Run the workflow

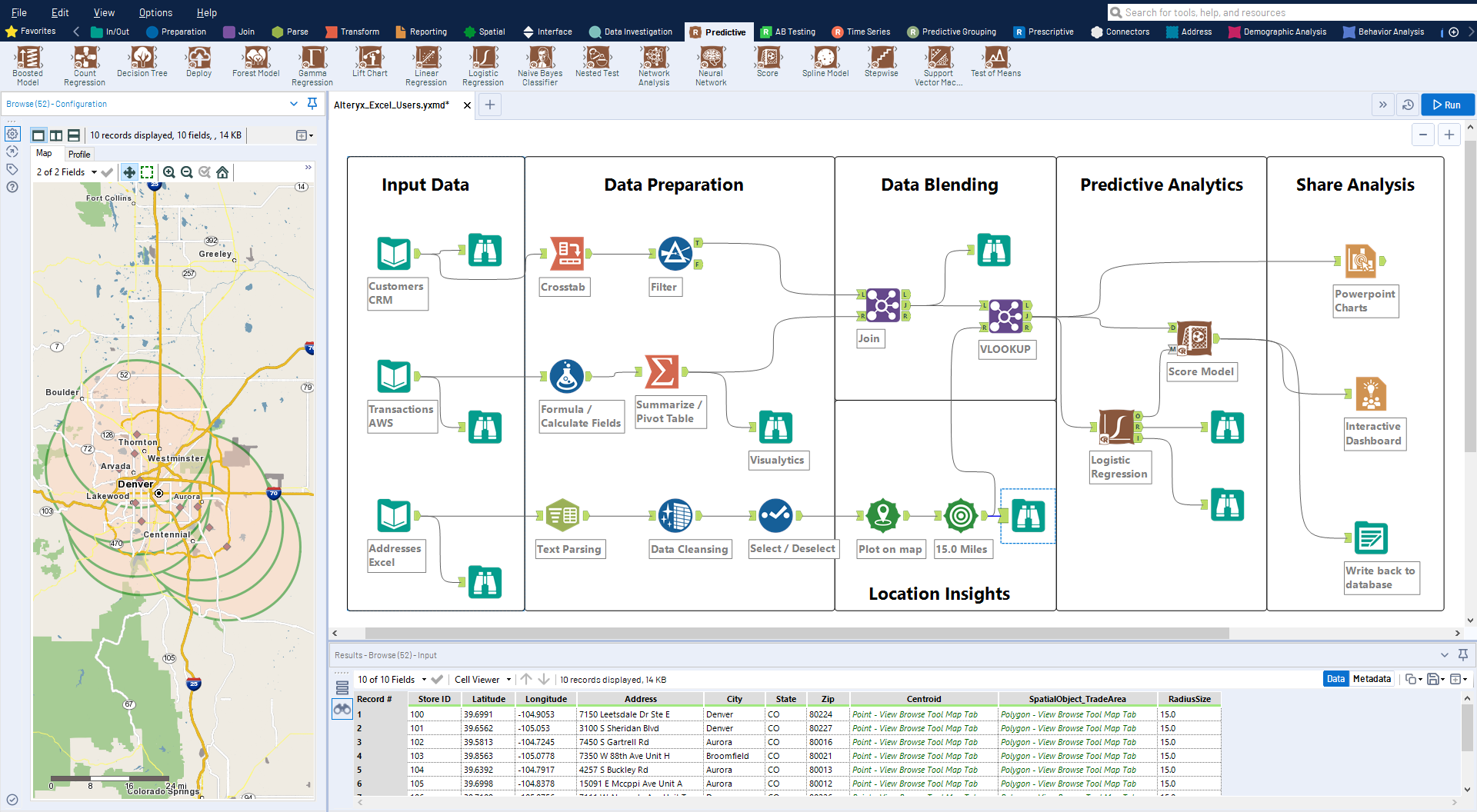tap(1447, 105)
